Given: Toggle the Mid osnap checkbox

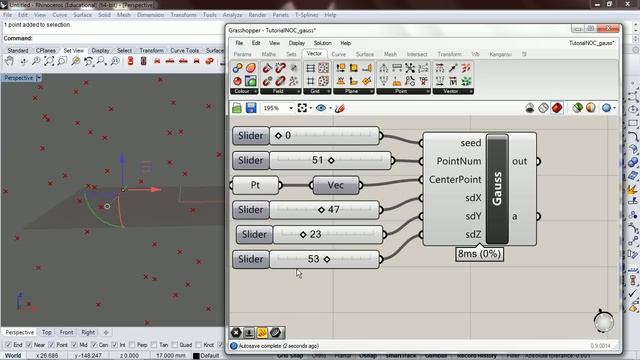Looking at the screenshot, I should coord(74,345).
